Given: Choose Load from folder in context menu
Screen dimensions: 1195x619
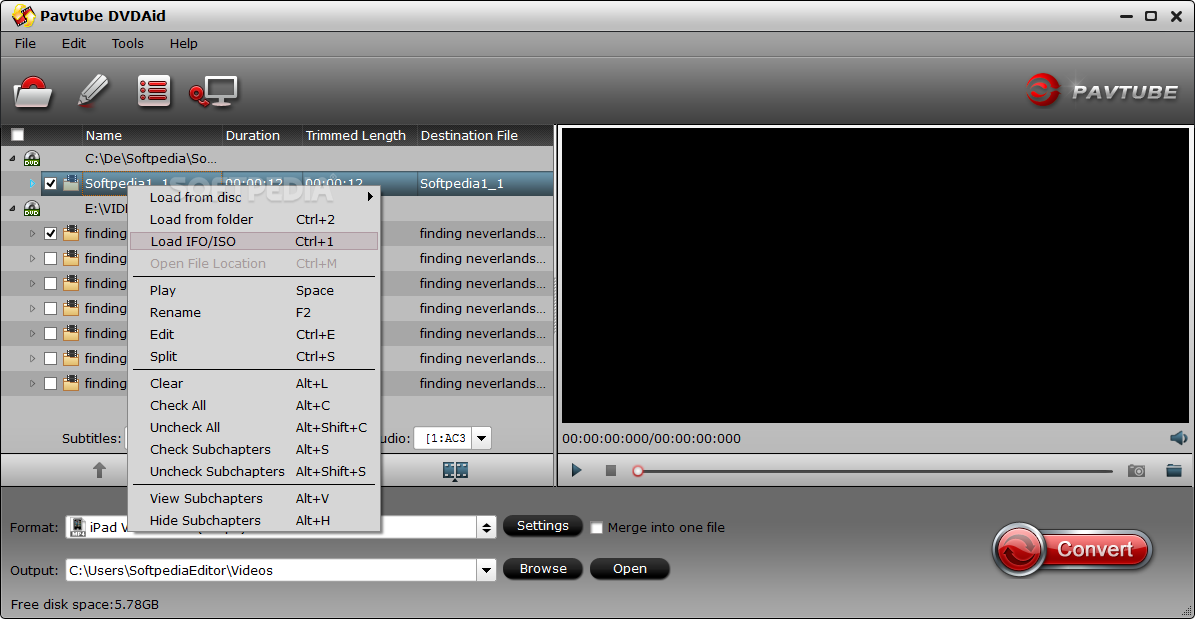Looking at the screenshot, I should point(253,220).
